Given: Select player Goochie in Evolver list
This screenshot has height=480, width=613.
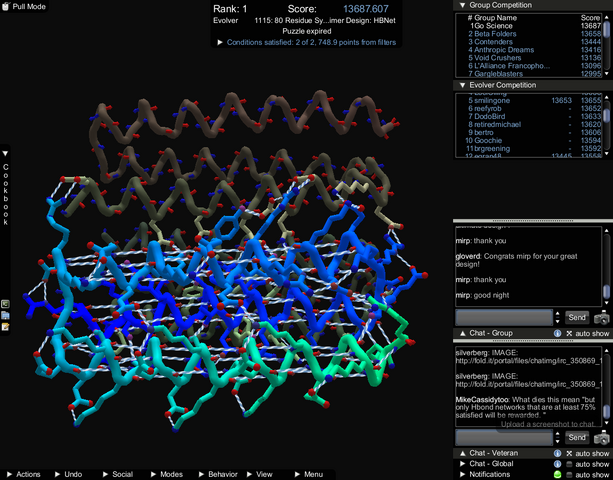Looking at the screenshot, I should pyautogui.click(x=529, y=140).
